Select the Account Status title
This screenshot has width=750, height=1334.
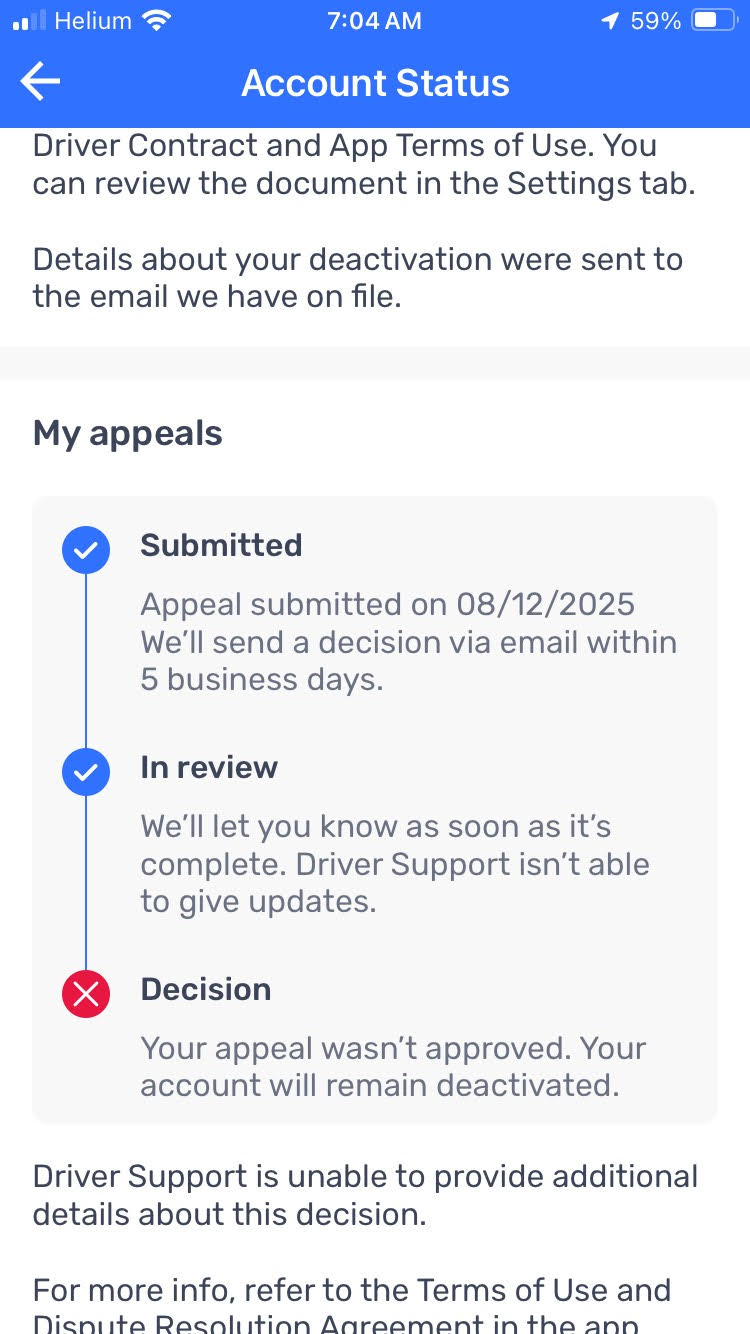[375, 83]
